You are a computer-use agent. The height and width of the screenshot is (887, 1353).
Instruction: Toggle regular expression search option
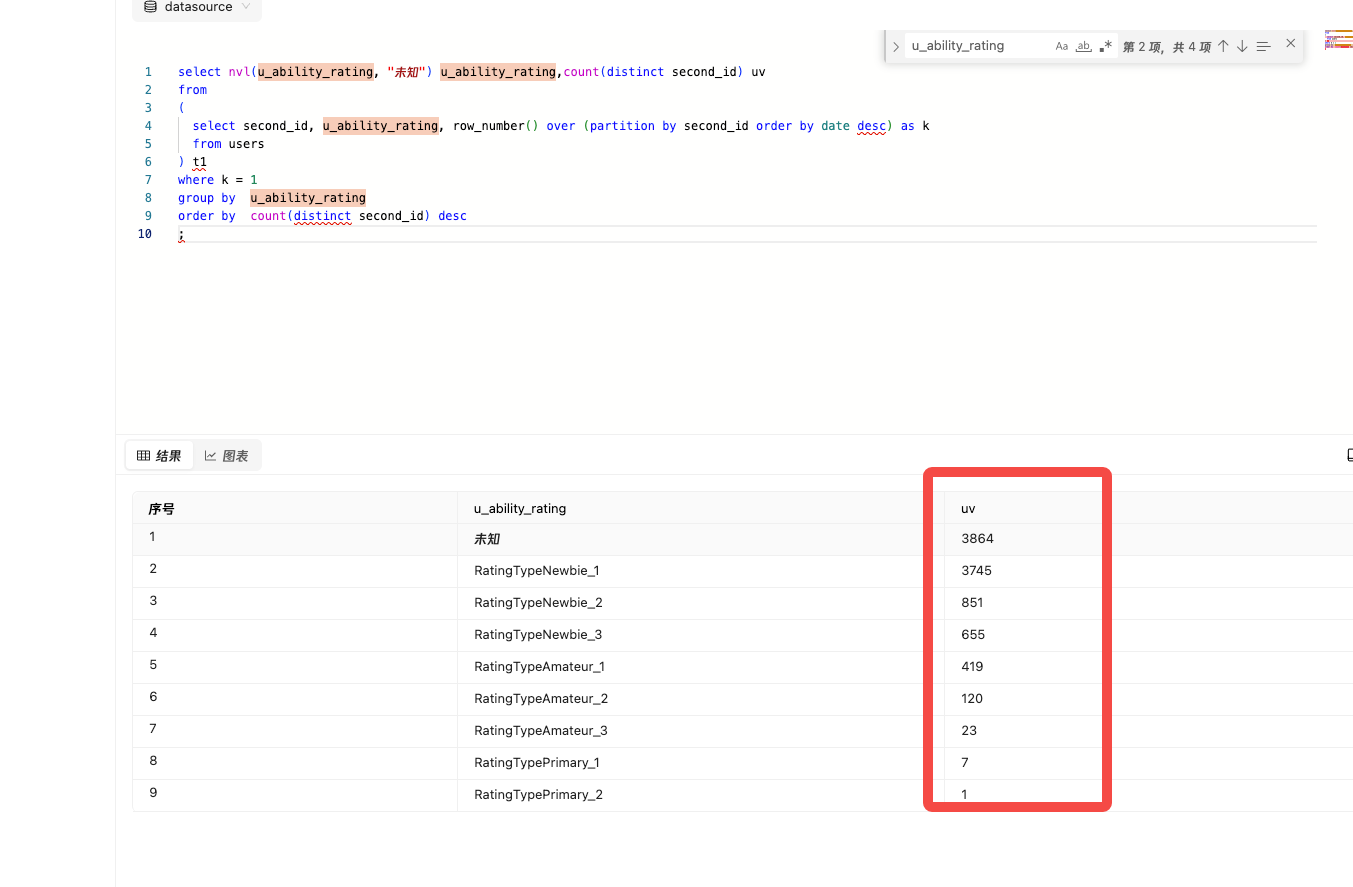[1105, 46]
